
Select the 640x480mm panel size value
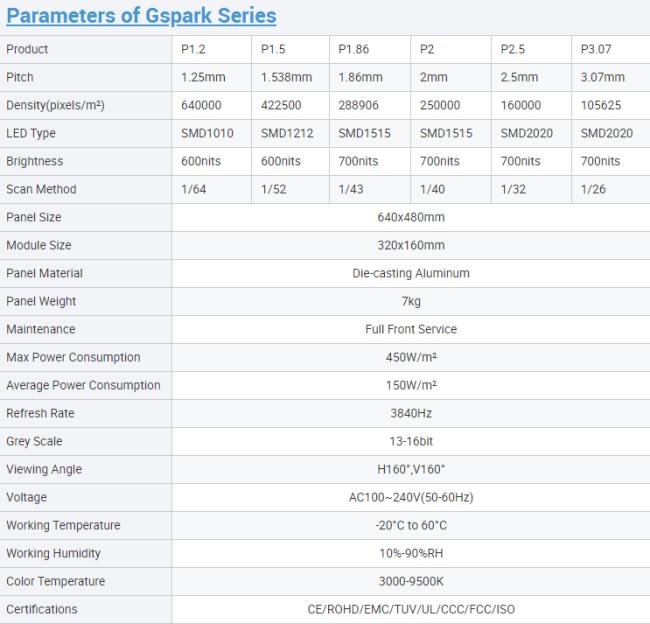click(410, 217)
